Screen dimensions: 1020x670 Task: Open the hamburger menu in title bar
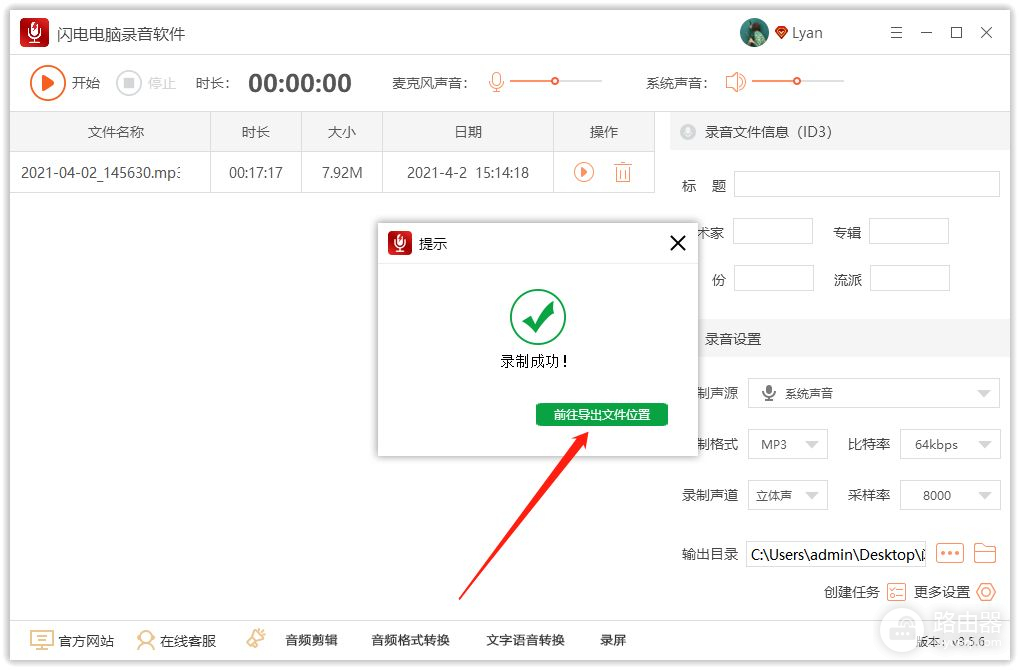tap(896, 33)
